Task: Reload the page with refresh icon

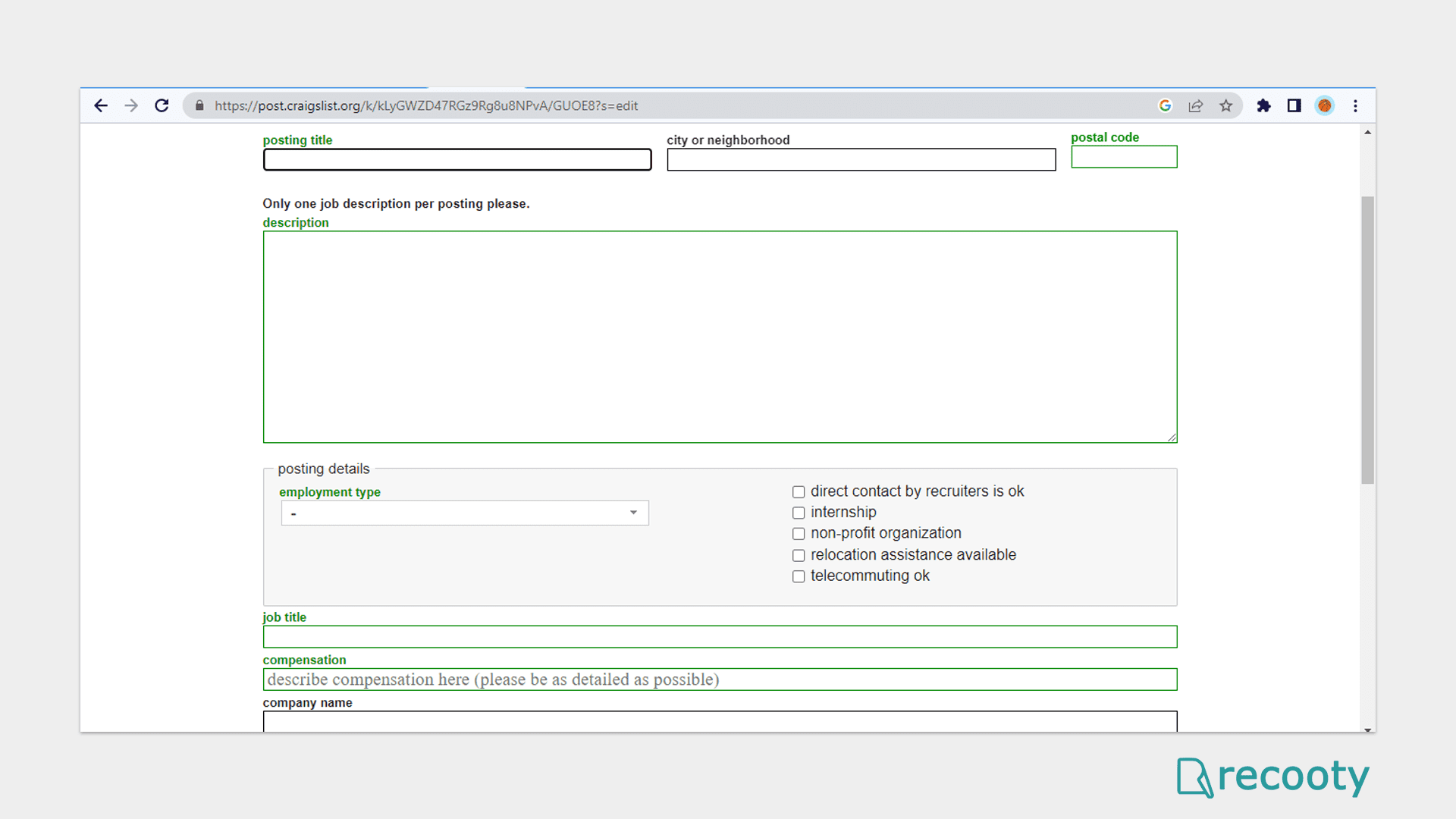Action: click(162, 105)
